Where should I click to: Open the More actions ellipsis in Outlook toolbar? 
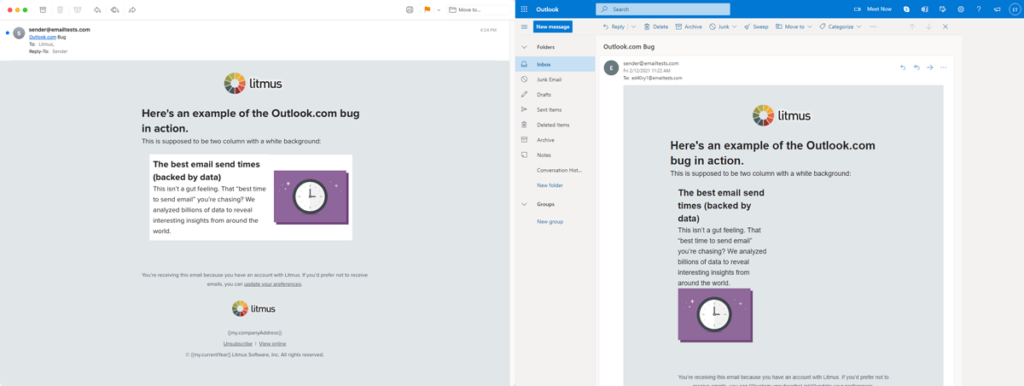[873, 27]
